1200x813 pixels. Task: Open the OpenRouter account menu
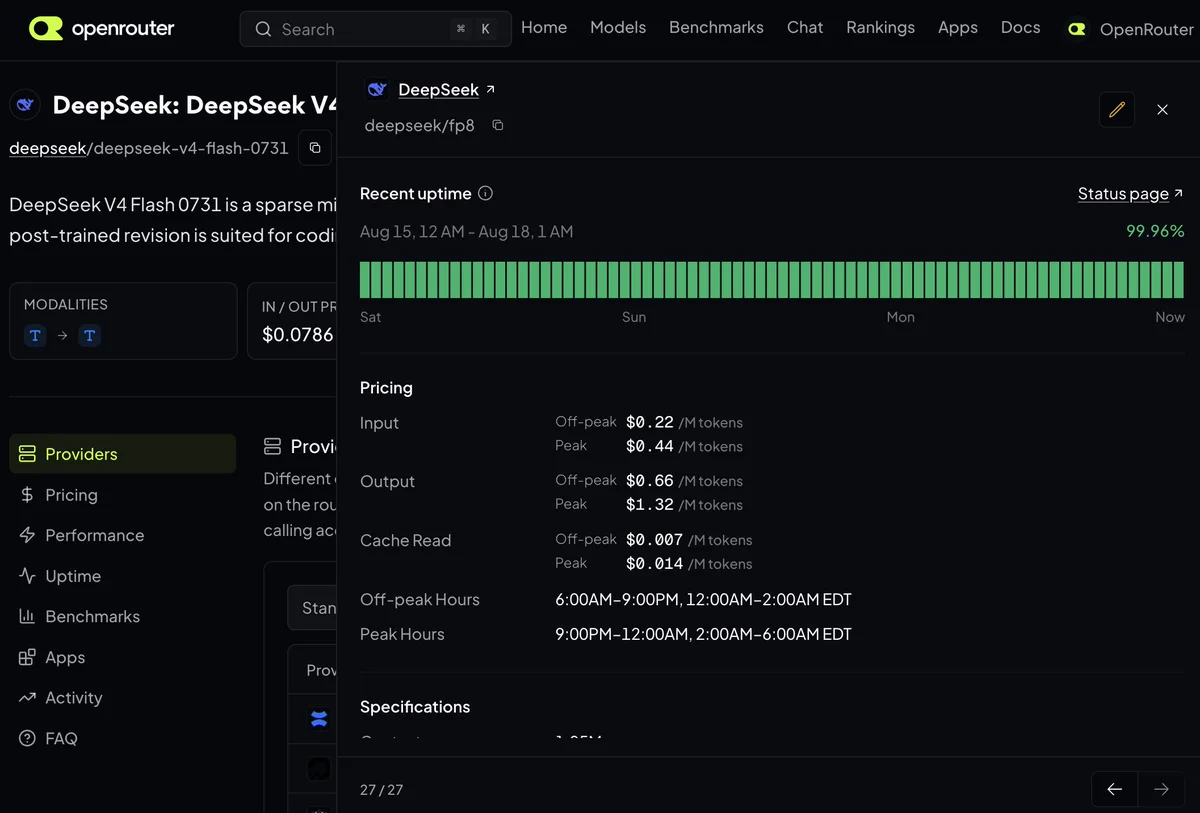coord(1130,29)
